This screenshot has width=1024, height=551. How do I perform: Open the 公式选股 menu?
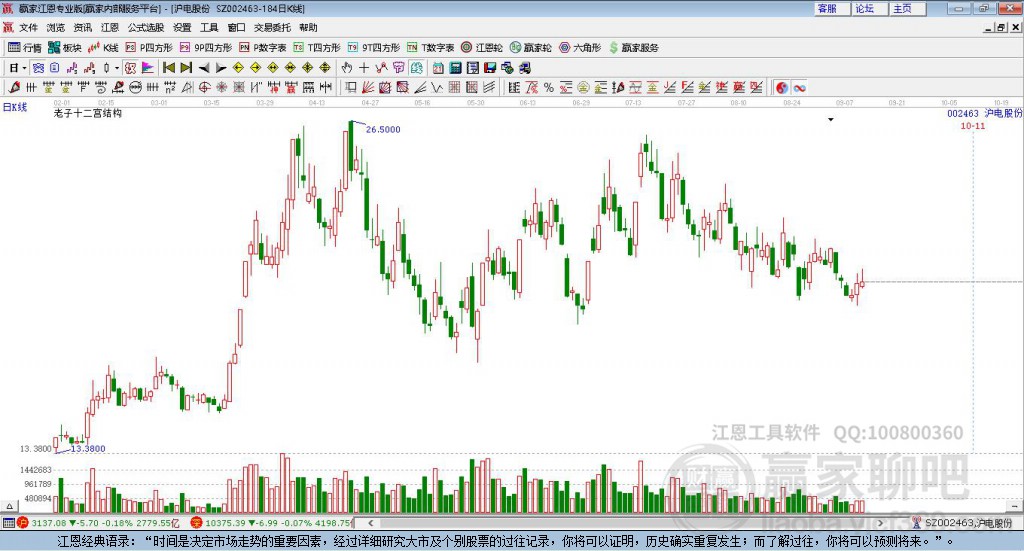click(146, 27)
